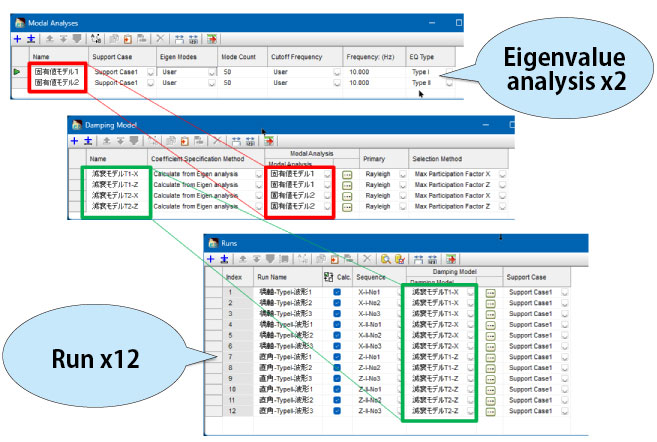
Task: Open Coefficient Specification dropdown for 減衰モデルT1-X
Action: point(259,174)
